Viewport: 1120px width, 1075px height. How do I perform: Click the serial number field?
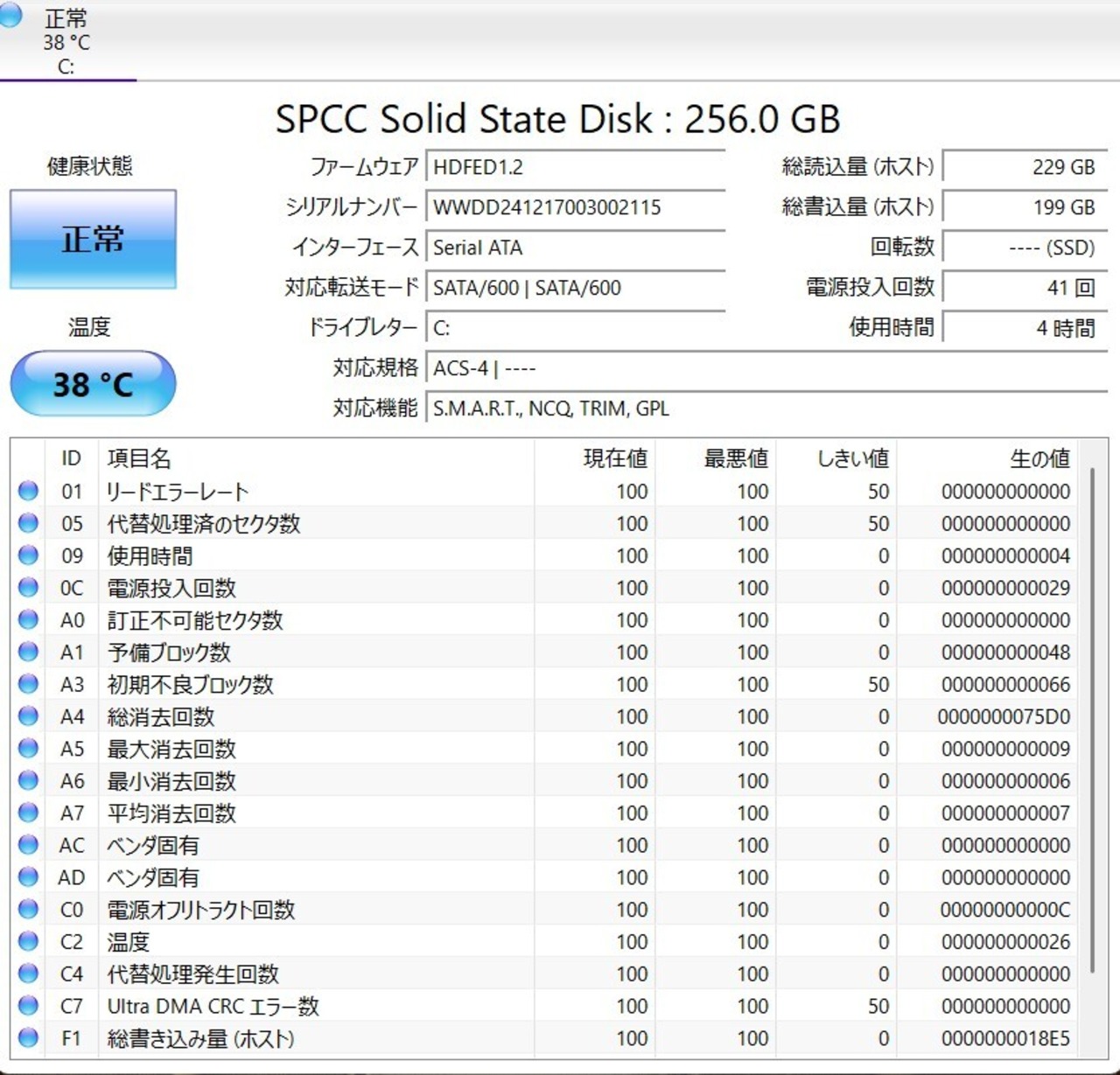[x=575, y=207]
